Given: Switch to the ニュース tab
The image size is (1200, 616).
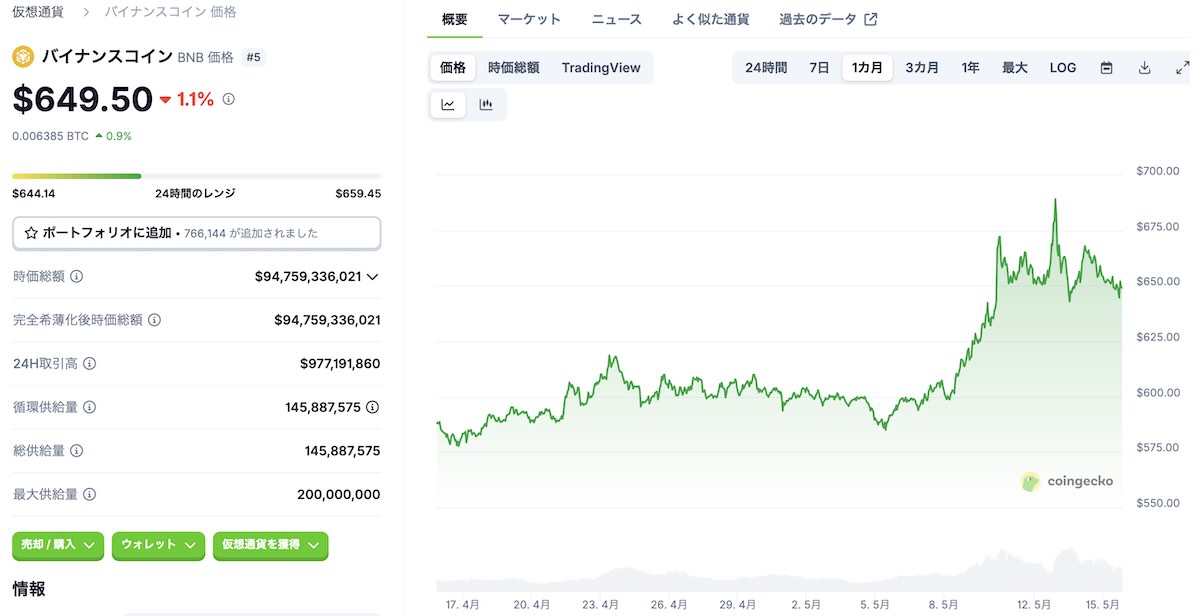Looking at the screenshot, I should coord(617,19).
